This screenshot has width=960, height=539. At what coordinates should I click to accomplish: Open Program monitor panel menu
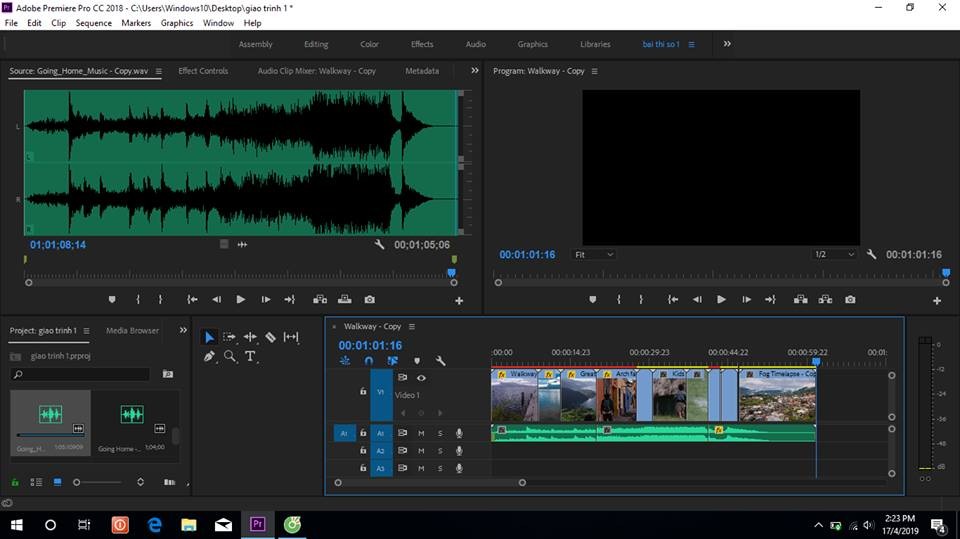click(594, 71)
